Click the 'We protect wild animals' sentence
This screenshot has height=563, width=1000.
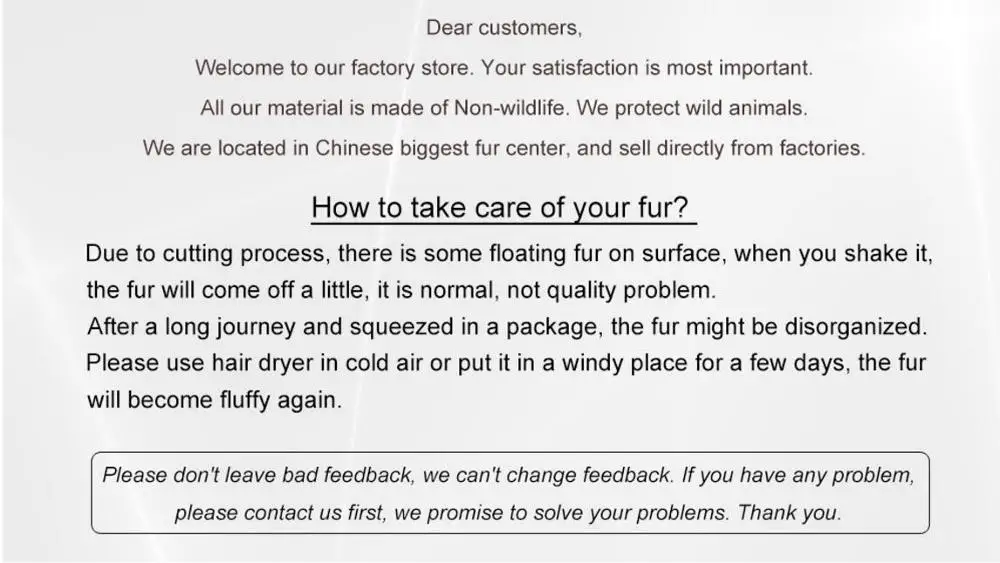point(692,108)
